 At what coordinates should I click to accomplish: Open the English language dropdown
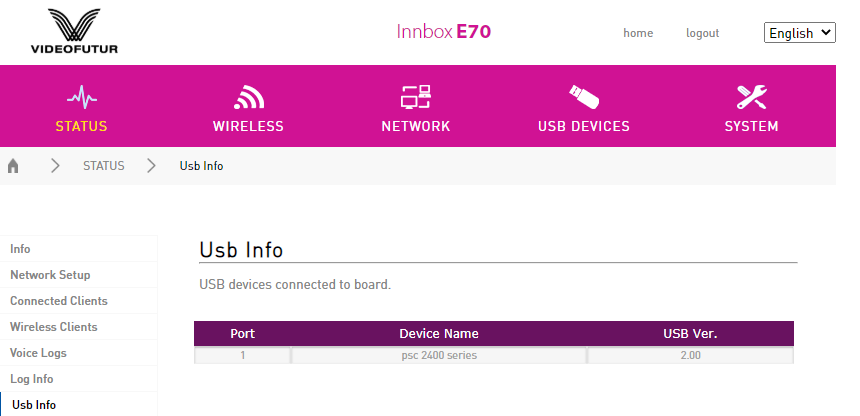pos(799,33)
